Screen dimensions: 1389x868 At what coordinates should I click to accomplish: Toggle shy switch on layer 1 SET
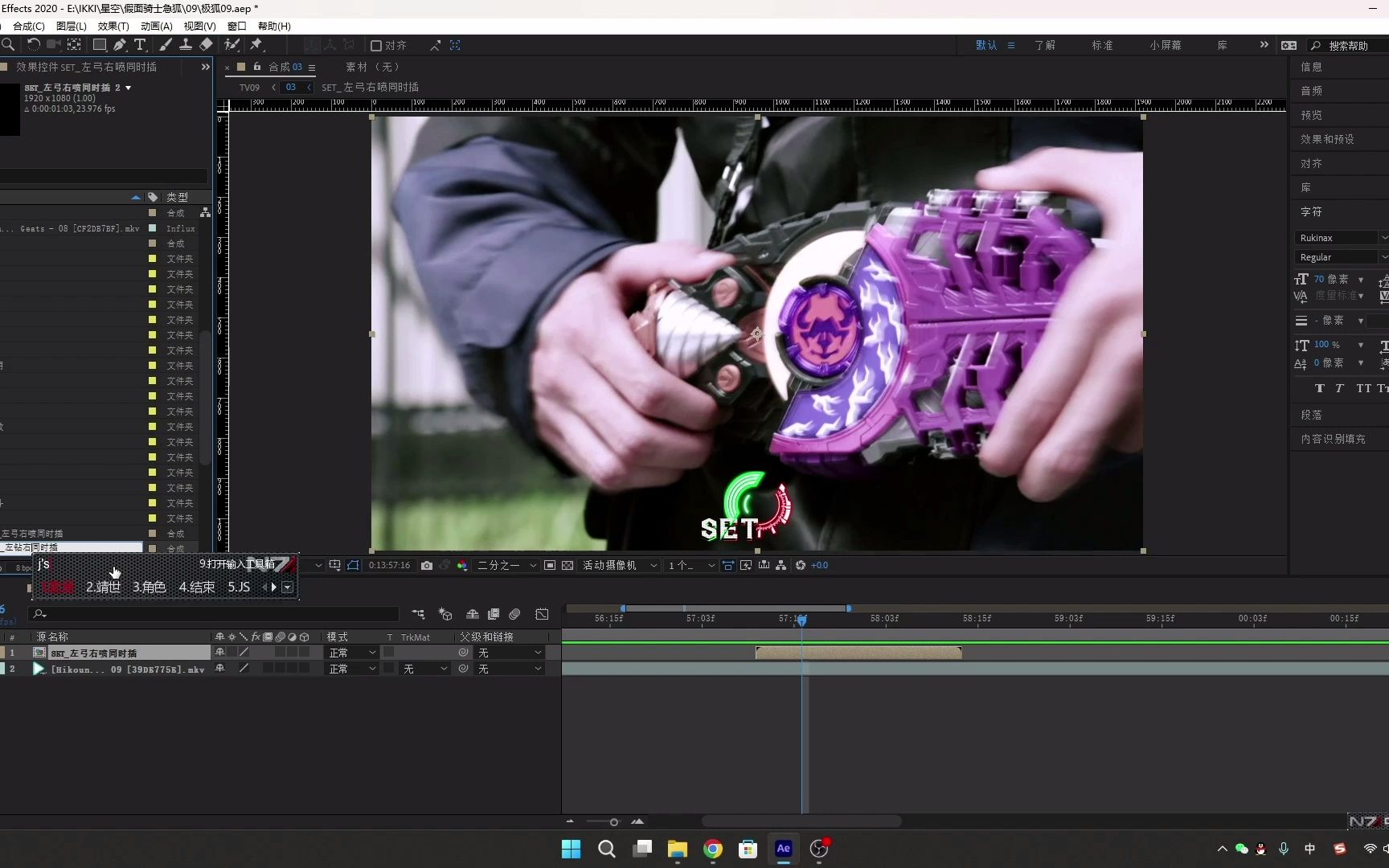click(219, 653)
